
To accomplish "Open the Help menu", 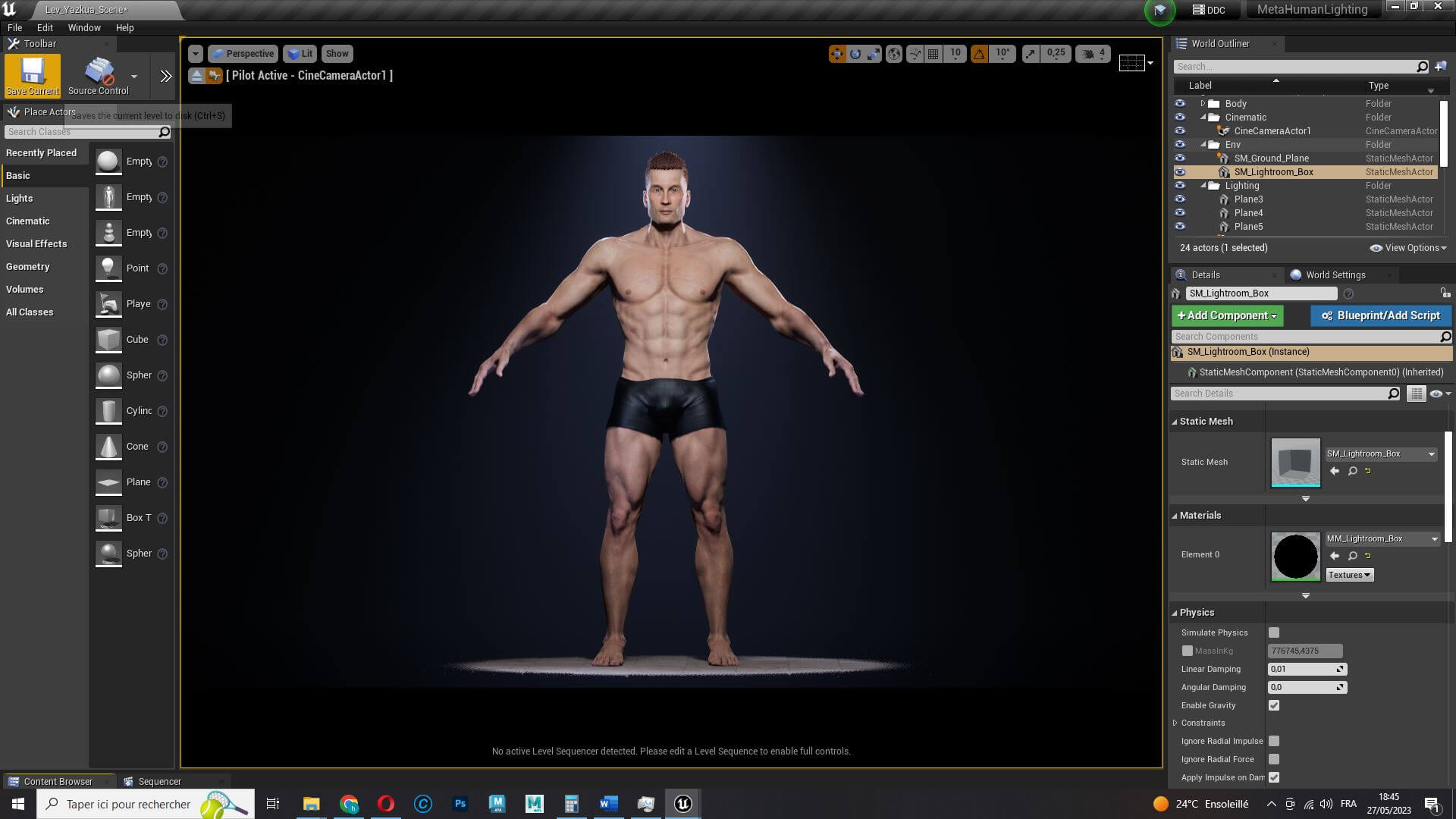I will pos(124,27).
